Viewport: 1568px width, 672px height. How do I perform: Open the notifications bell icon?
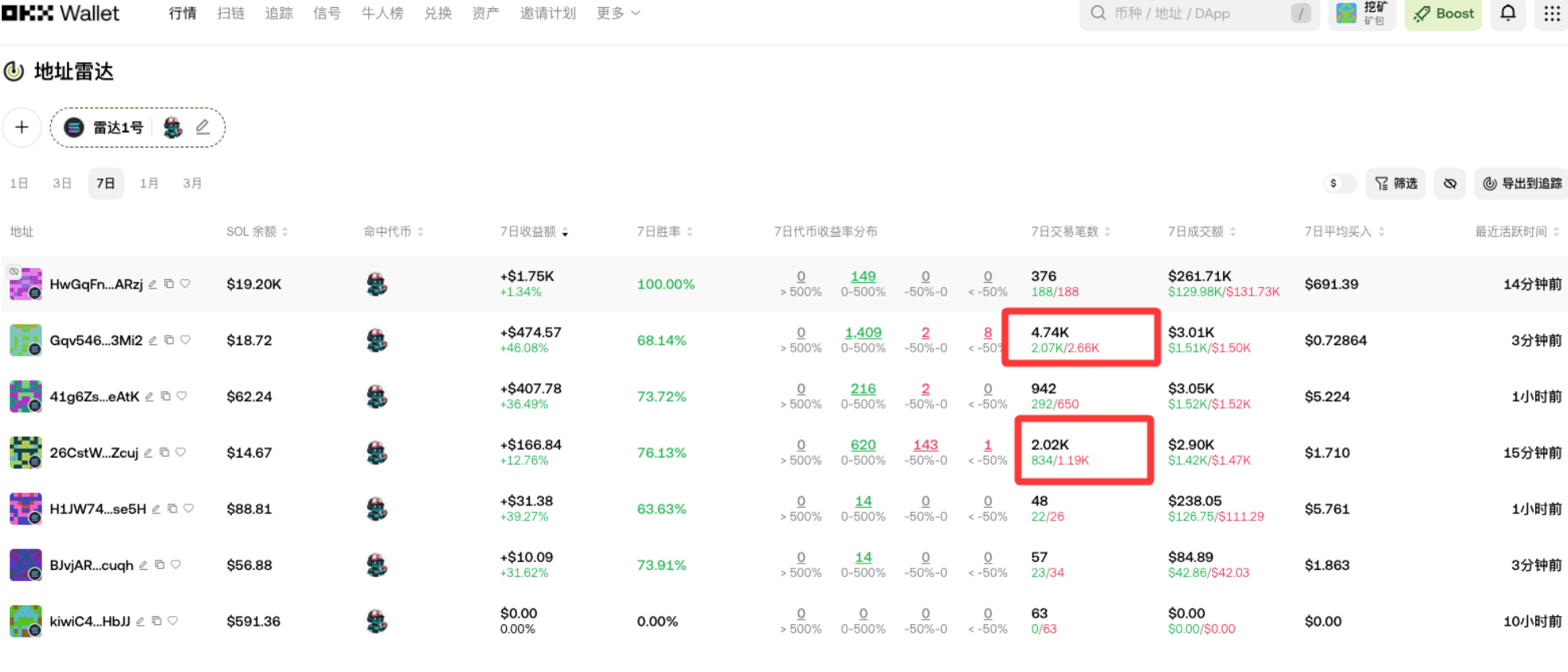pos(1507,14)
